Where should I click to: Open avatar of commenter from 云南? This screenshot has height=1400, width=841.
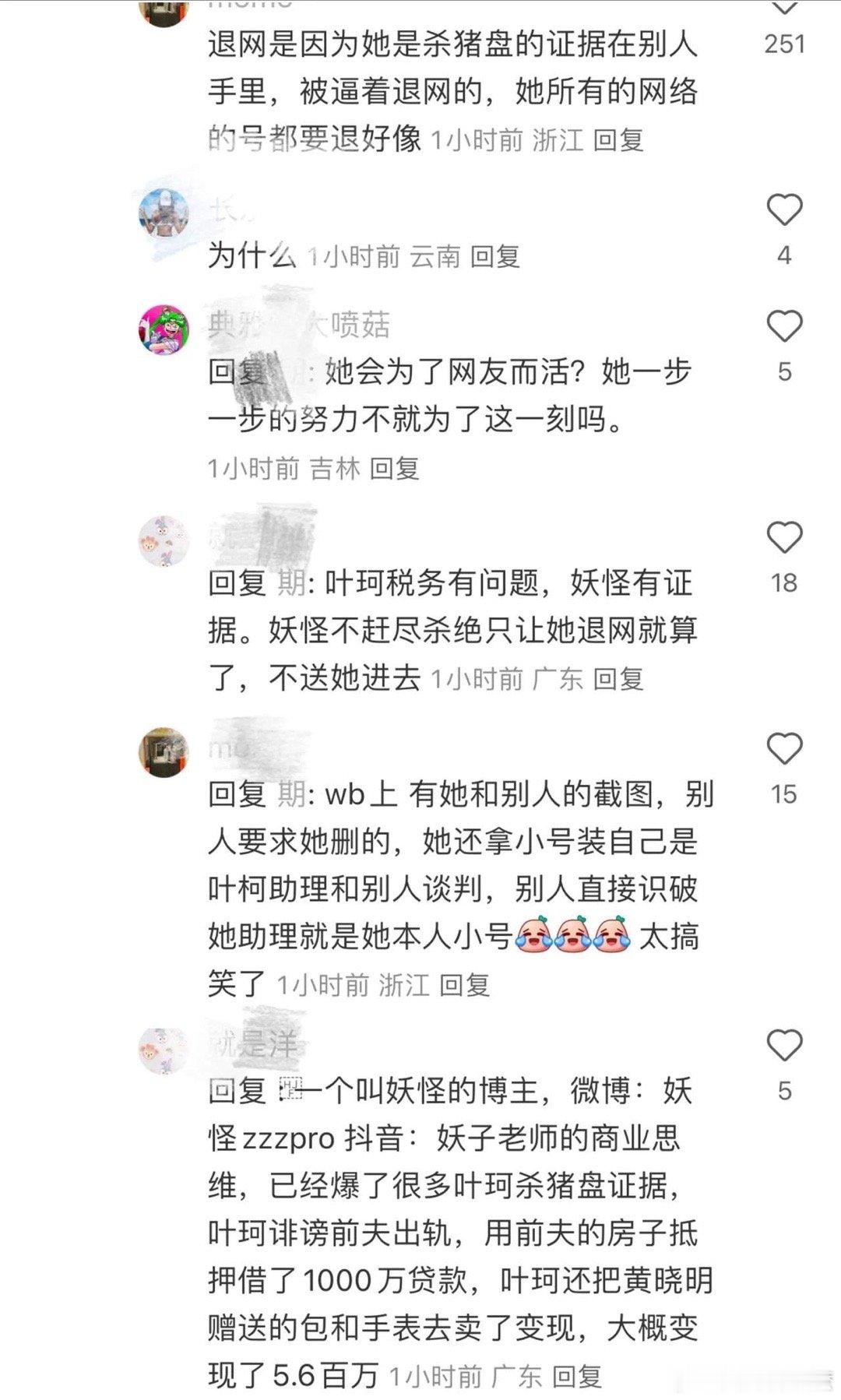click(x=164, y=213)
